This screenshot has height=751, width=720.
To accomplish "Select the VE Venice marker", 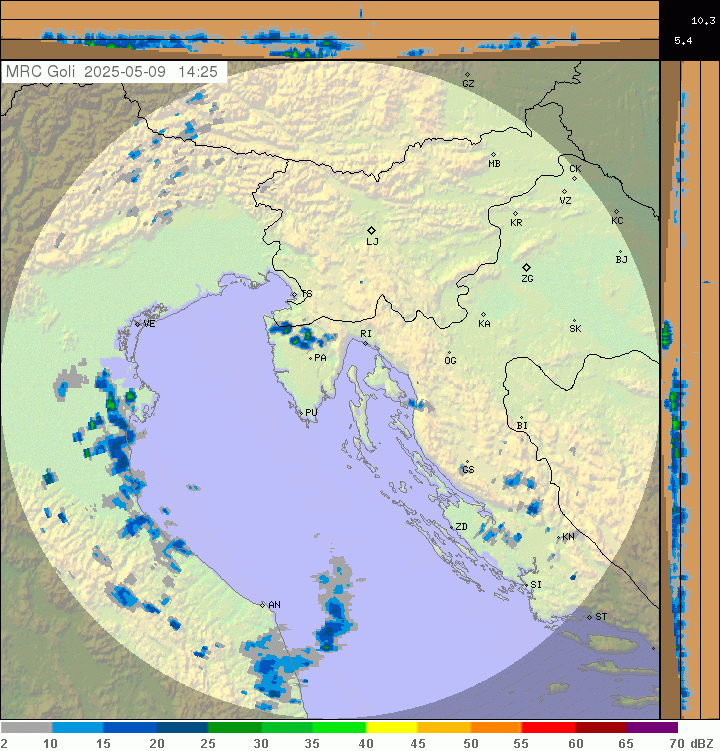I will (x=137, y=324).
